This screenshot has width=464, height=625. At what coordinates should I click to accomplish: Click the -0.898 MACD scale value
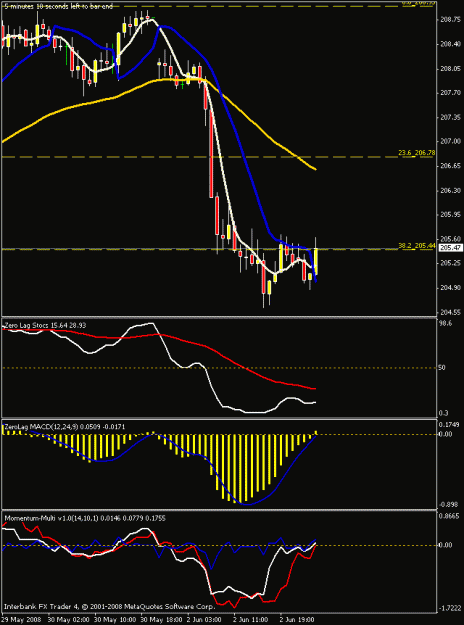coord(448,504)
